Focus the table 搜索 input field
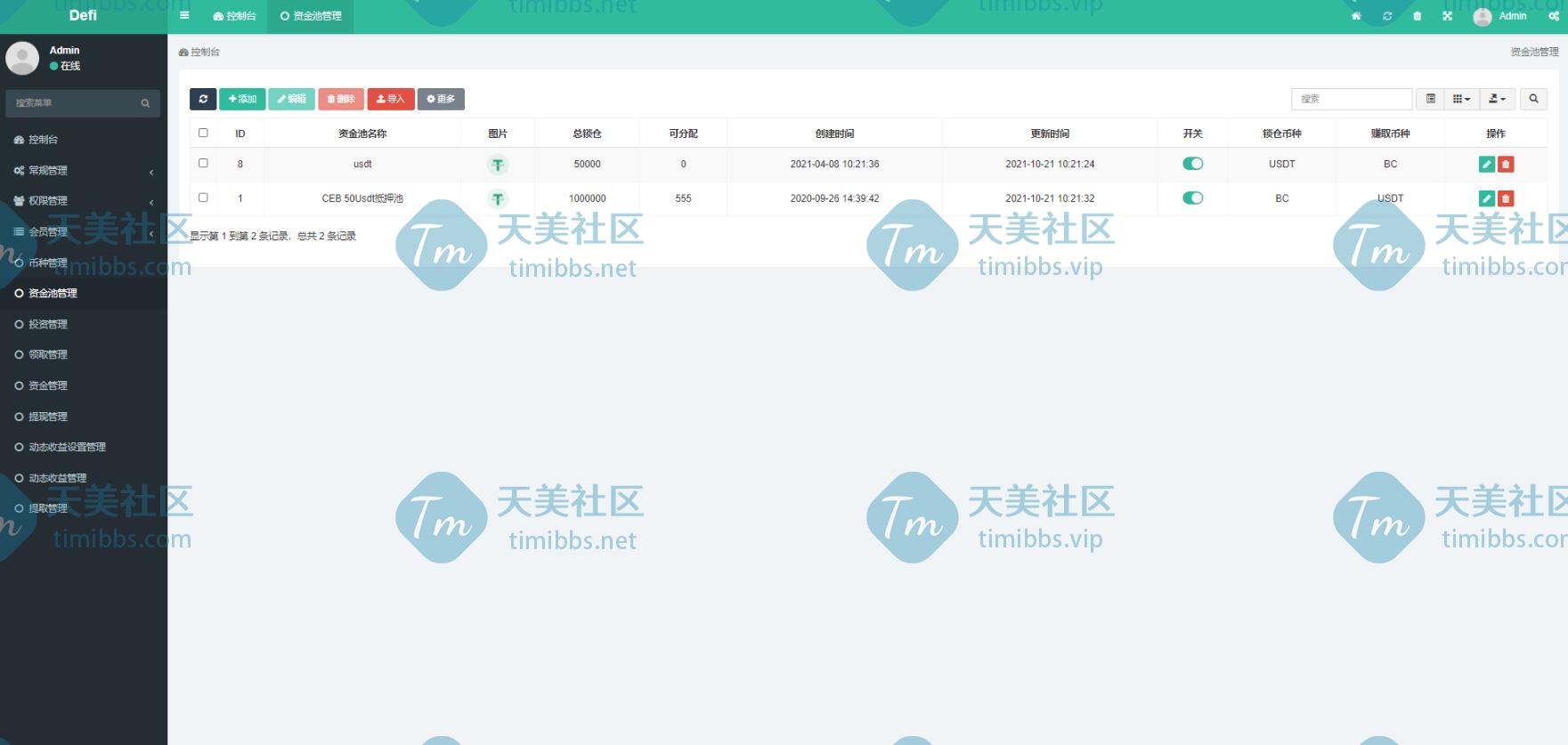This screenshot has width=1568, height=745. pos(1352,99)
